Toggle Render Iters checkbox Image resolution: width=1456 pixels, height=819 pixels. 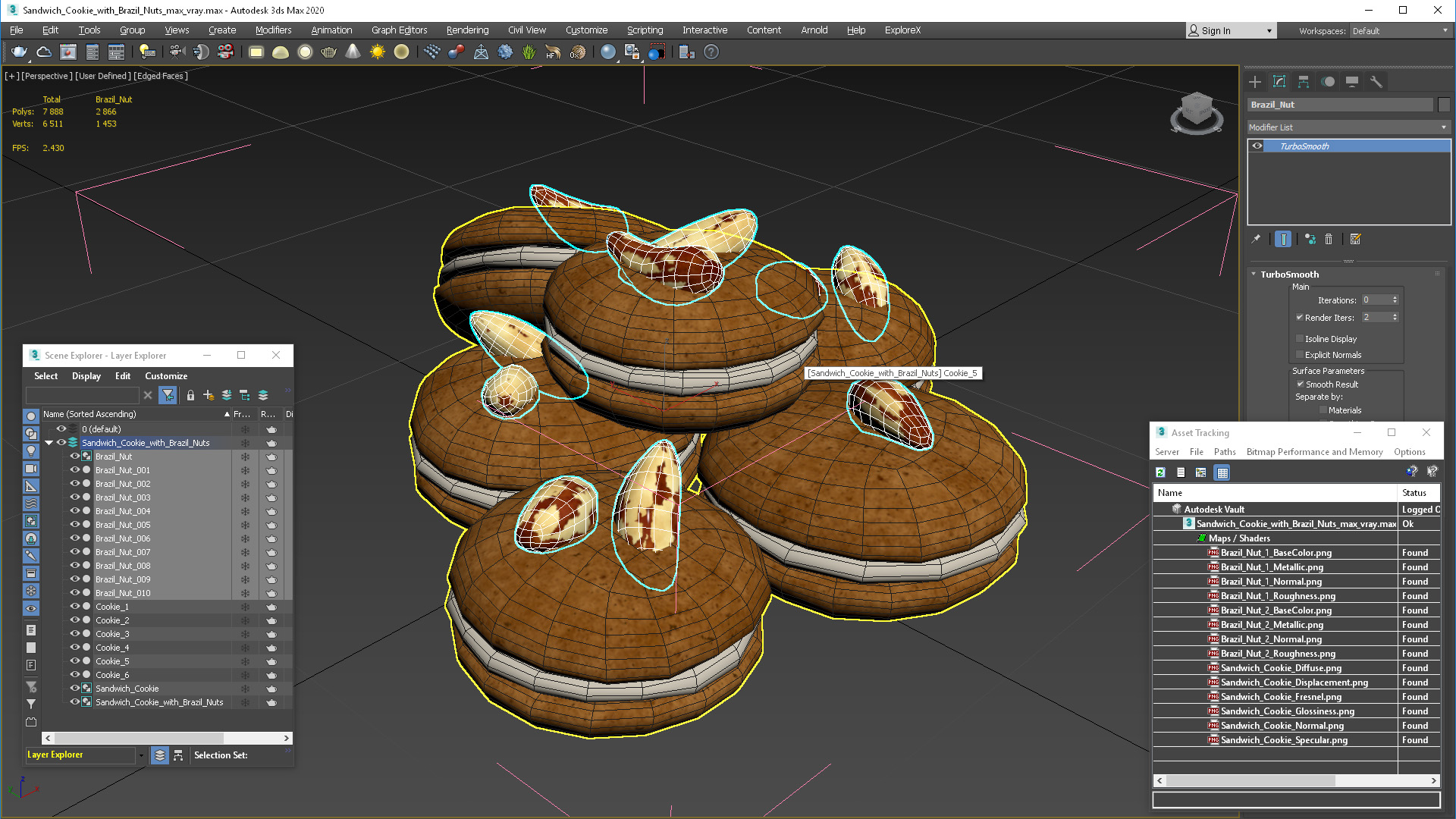(1300, 318)
